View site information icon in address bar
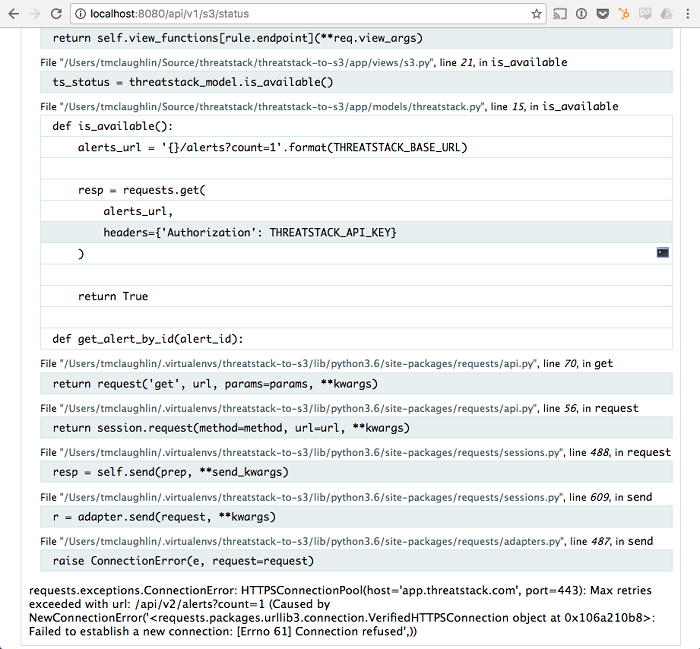Viewport: 700px width, 649px height. (80, 14)
